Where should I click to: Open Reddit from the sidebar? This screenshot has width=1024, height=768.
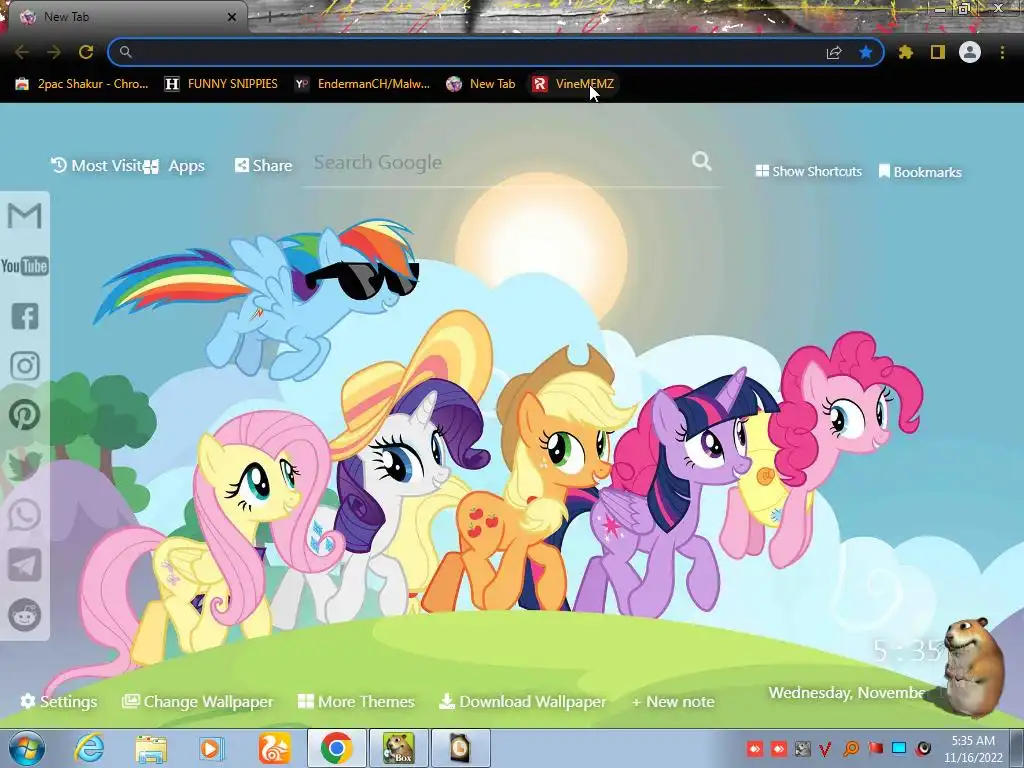(x=25, y=615)
